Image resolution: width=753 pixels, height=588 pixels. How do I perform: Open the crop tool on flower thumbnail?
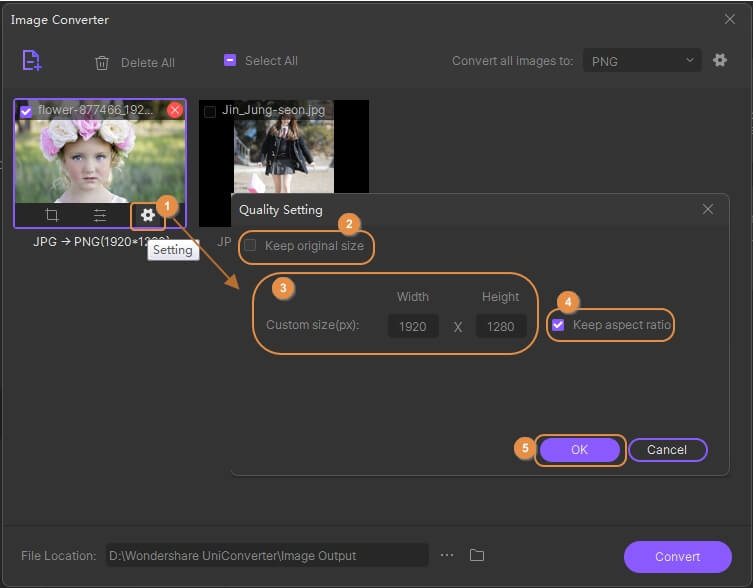[x=51, y=215]
